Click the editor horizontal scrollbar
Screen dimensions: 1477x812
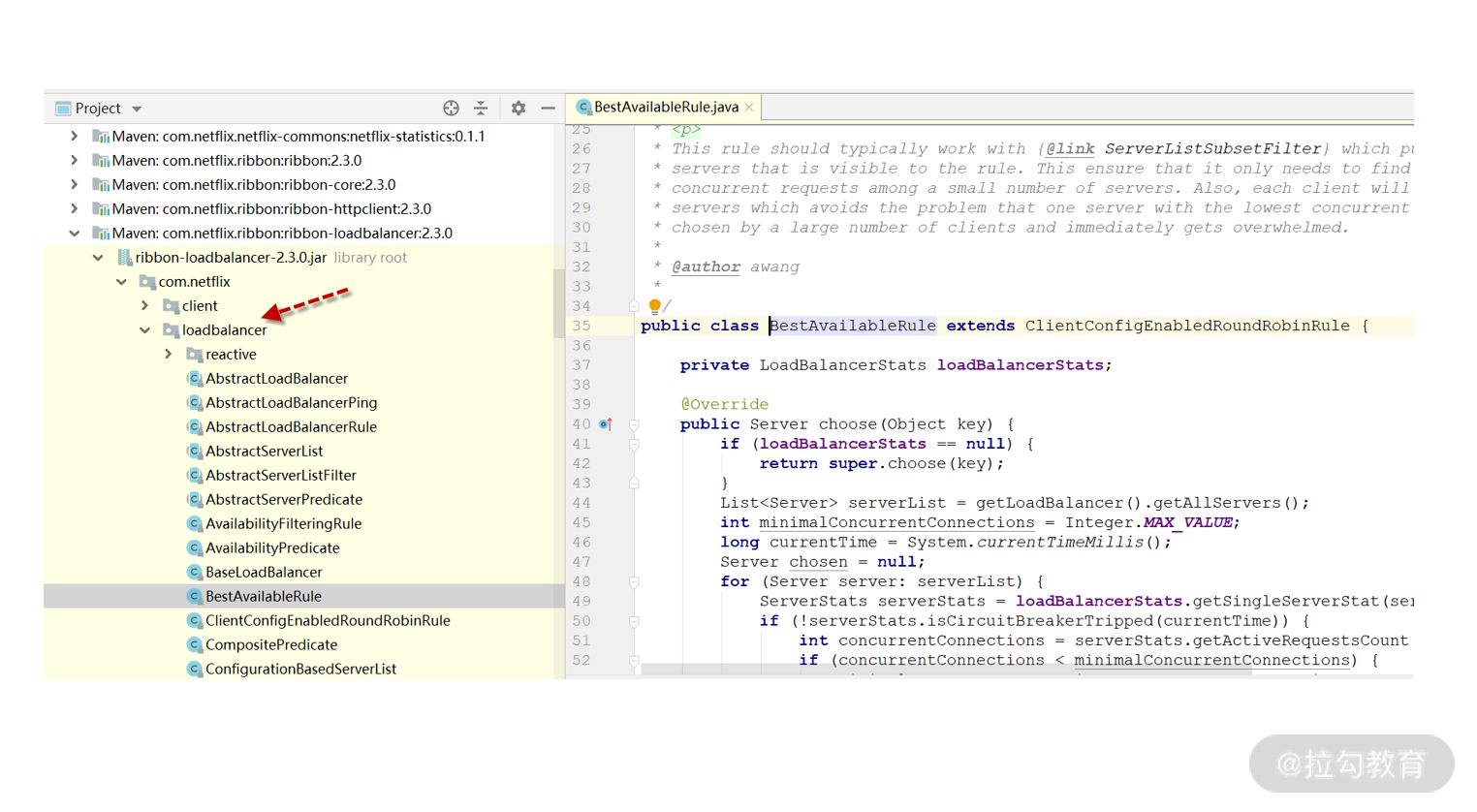(945, 671)
